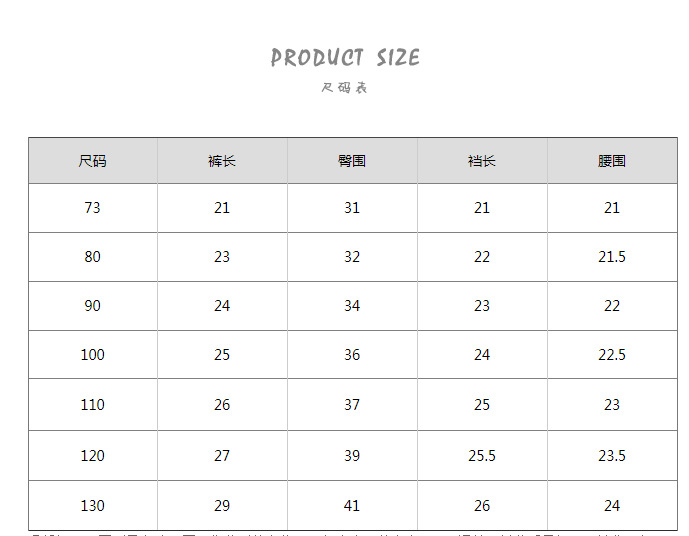Click the 25.5 裆长 value for size 120

coord(482,456)
